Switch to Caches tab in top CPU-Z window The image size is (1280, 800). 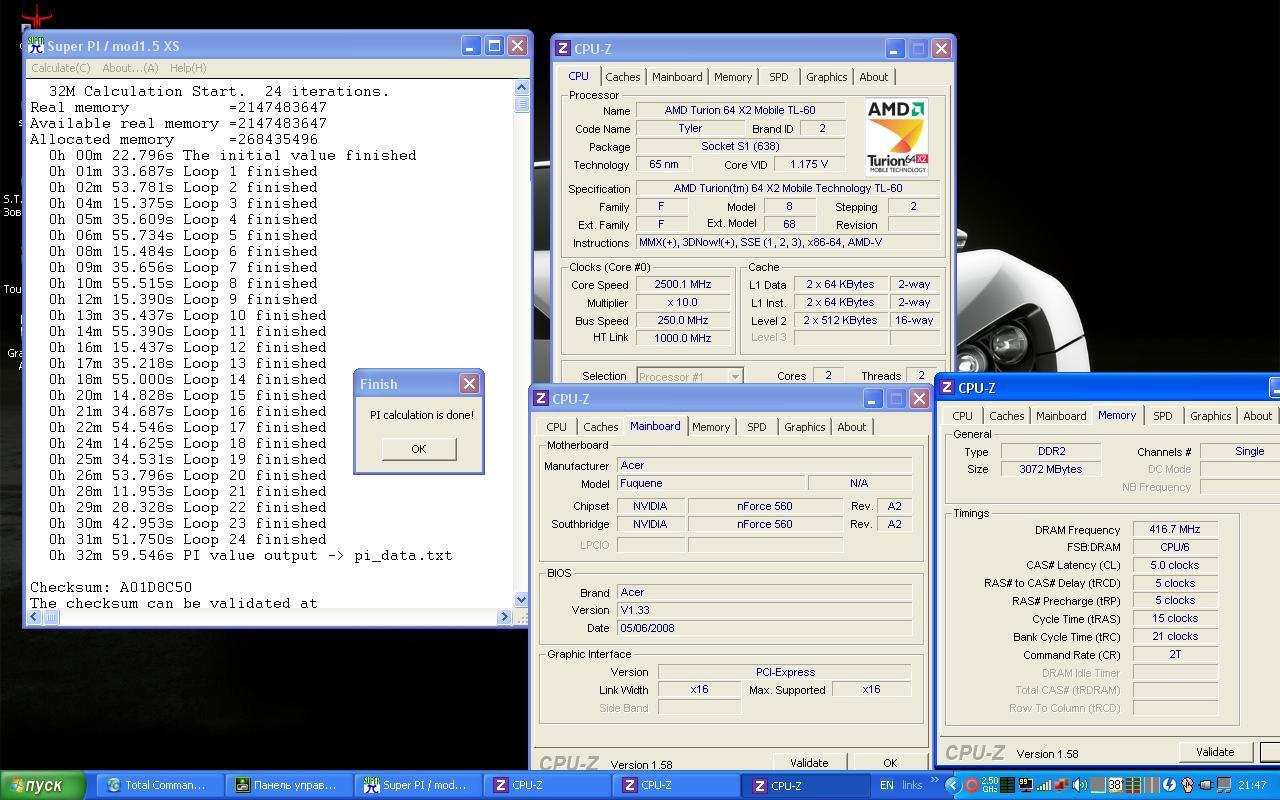[622, 77]
